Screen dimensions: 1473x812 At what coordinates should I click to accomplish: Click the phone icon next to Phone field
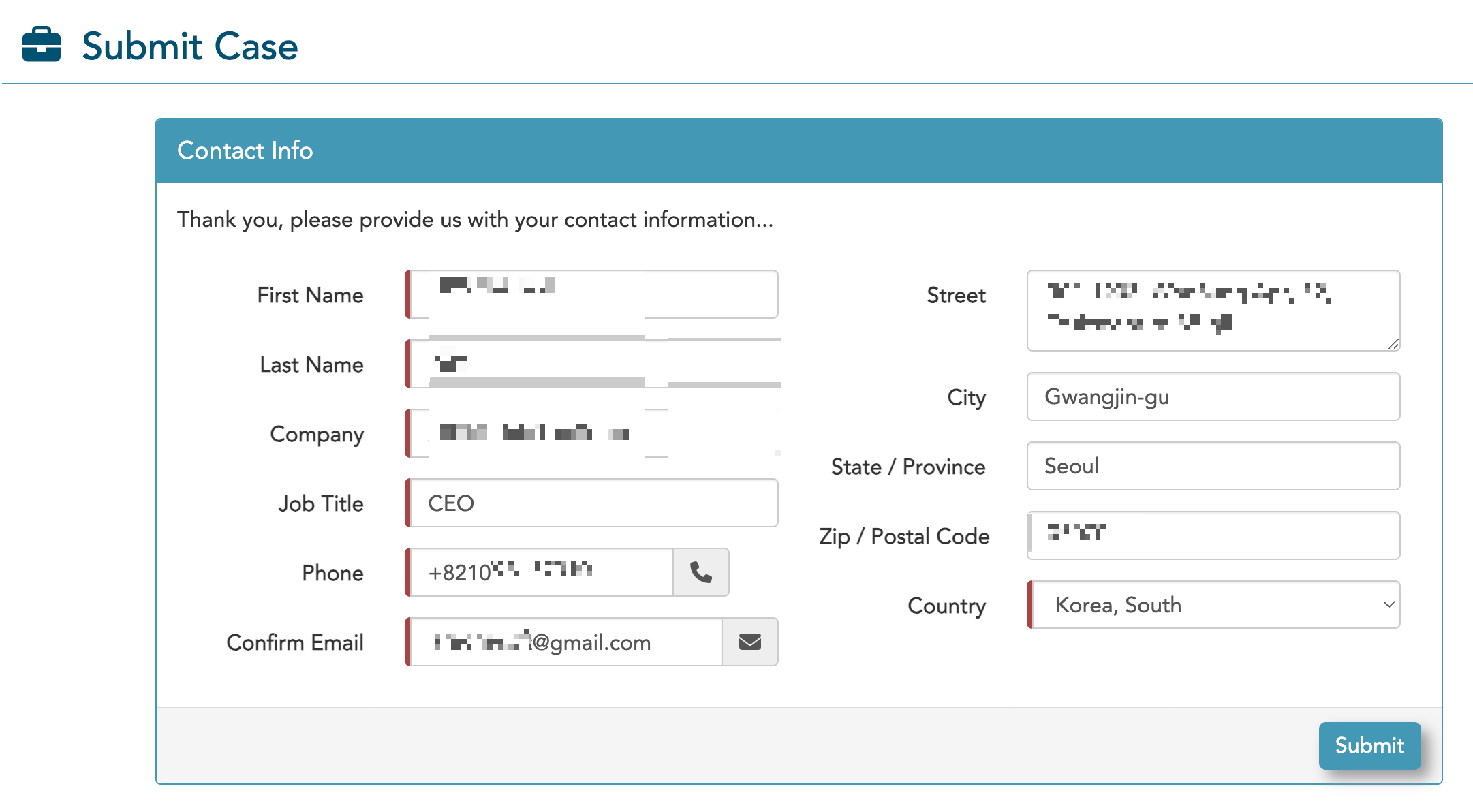[x=700, y=572]
